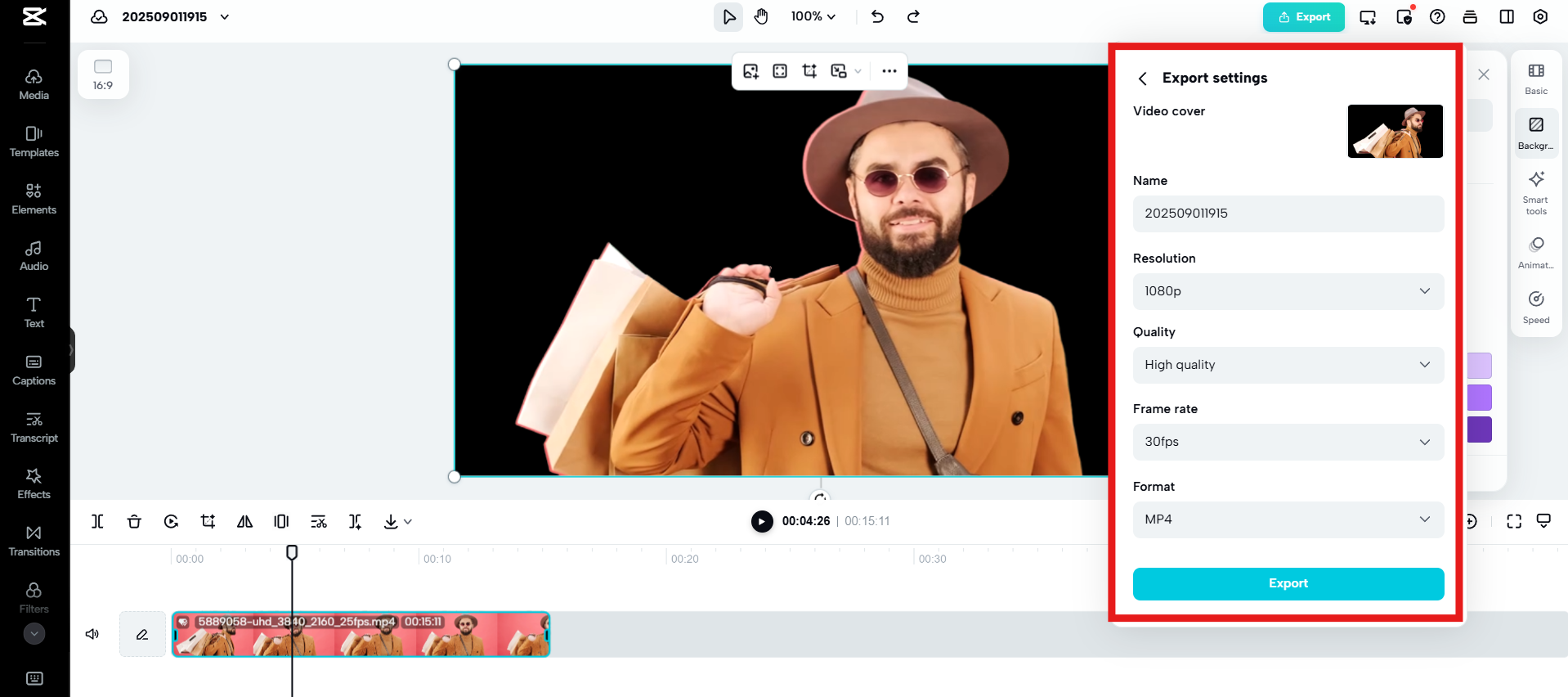Select the dark purple color swatch
Screen dimensions: 1568x697
(1480, 429)
